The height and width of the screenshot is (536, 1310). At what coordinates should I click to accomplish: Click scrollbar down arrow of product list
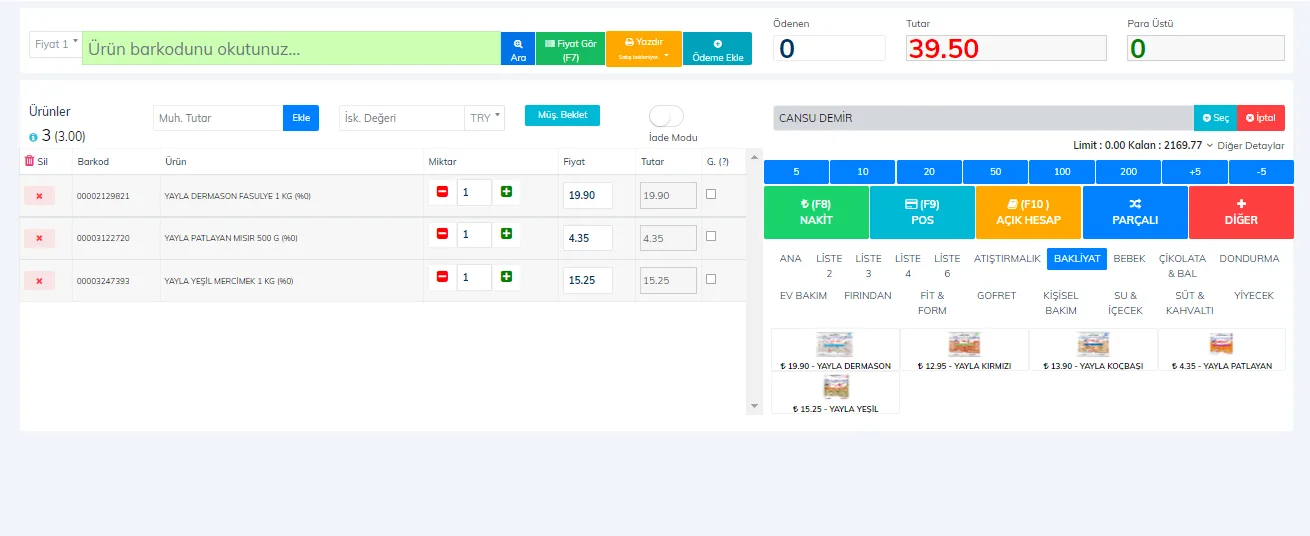tap(754, 406)
